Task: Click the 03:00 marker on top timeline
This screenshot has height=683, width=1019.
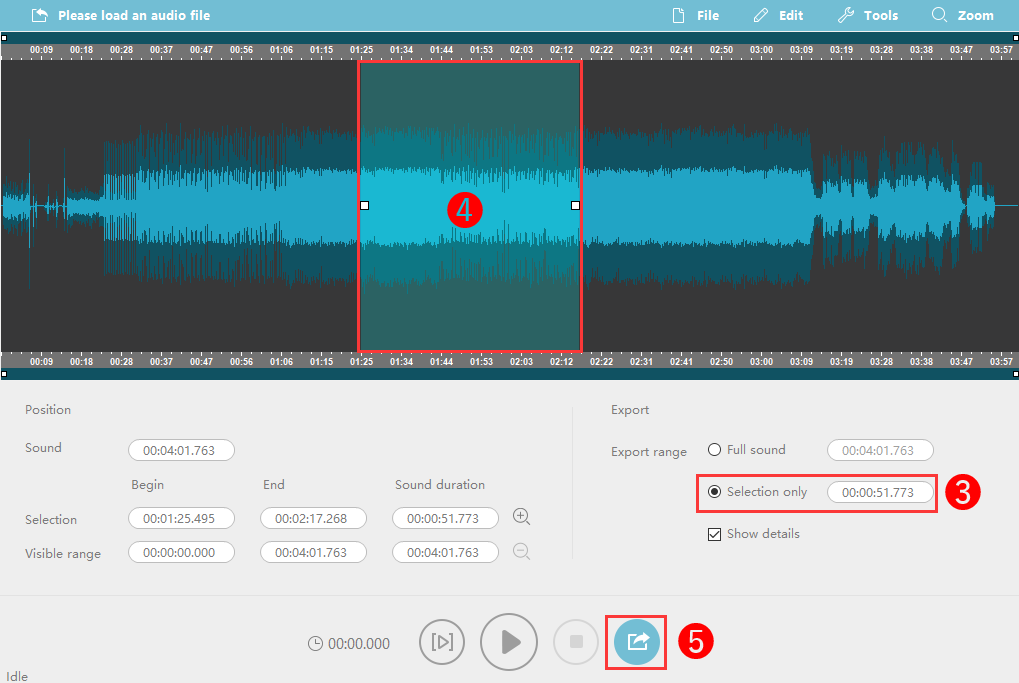Action: coord(761,49)
